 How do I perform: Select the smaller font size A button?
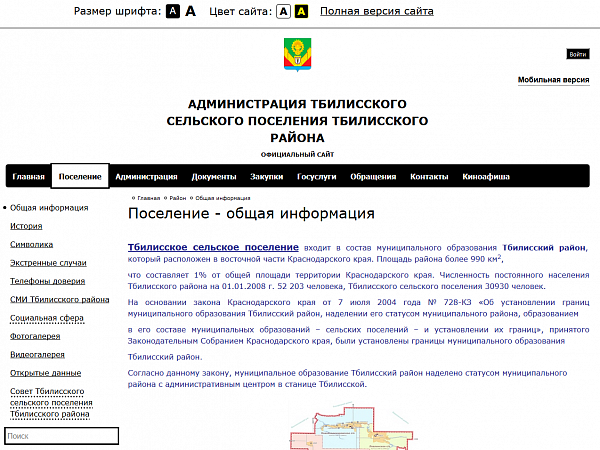(x=173, y=11)
